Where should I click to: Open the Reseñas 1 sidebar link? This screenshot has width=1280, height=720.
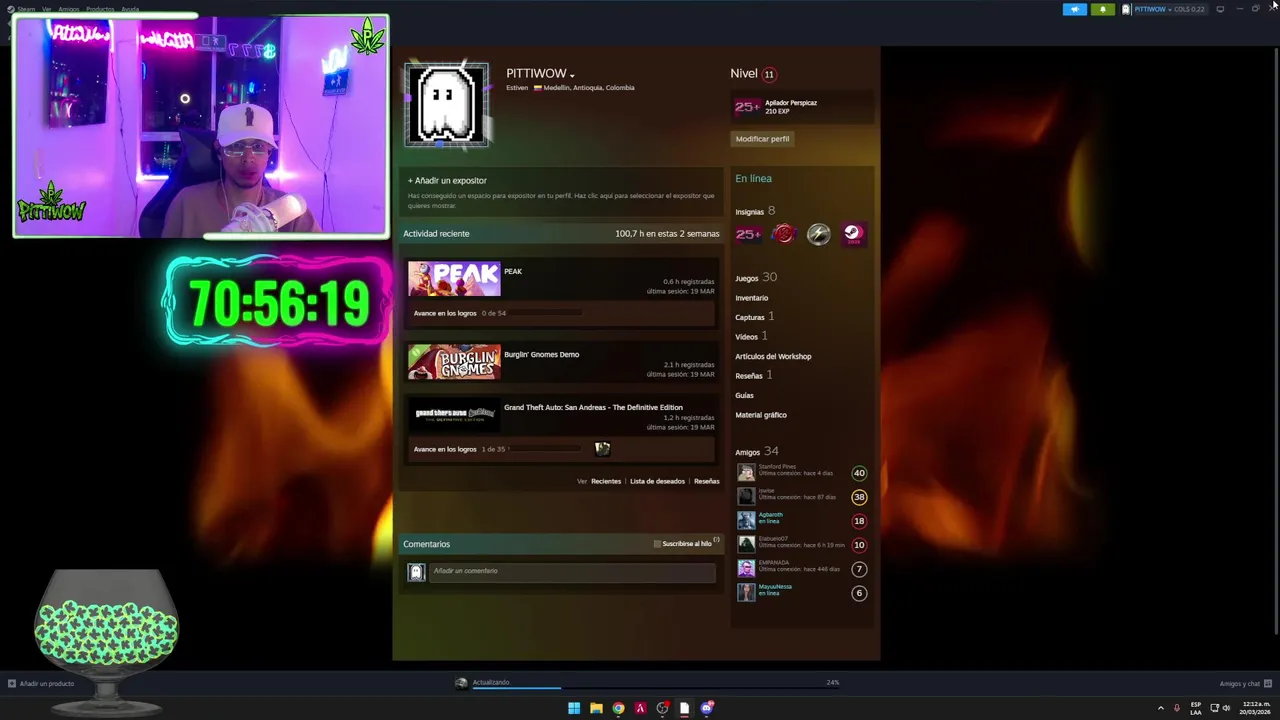coord(754,376)
